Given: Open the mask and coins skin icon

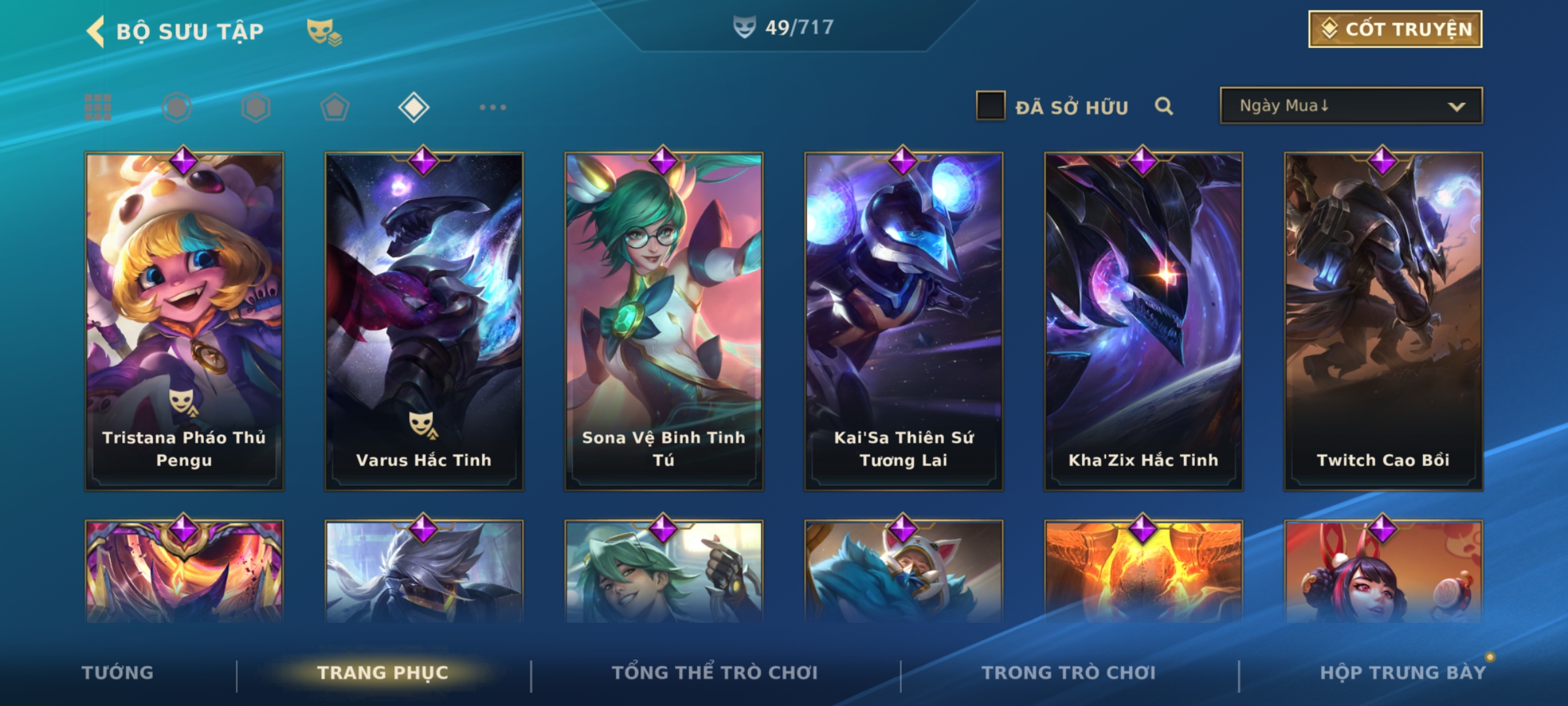Looking at the screenshot, I should click(x=324, y=31).
